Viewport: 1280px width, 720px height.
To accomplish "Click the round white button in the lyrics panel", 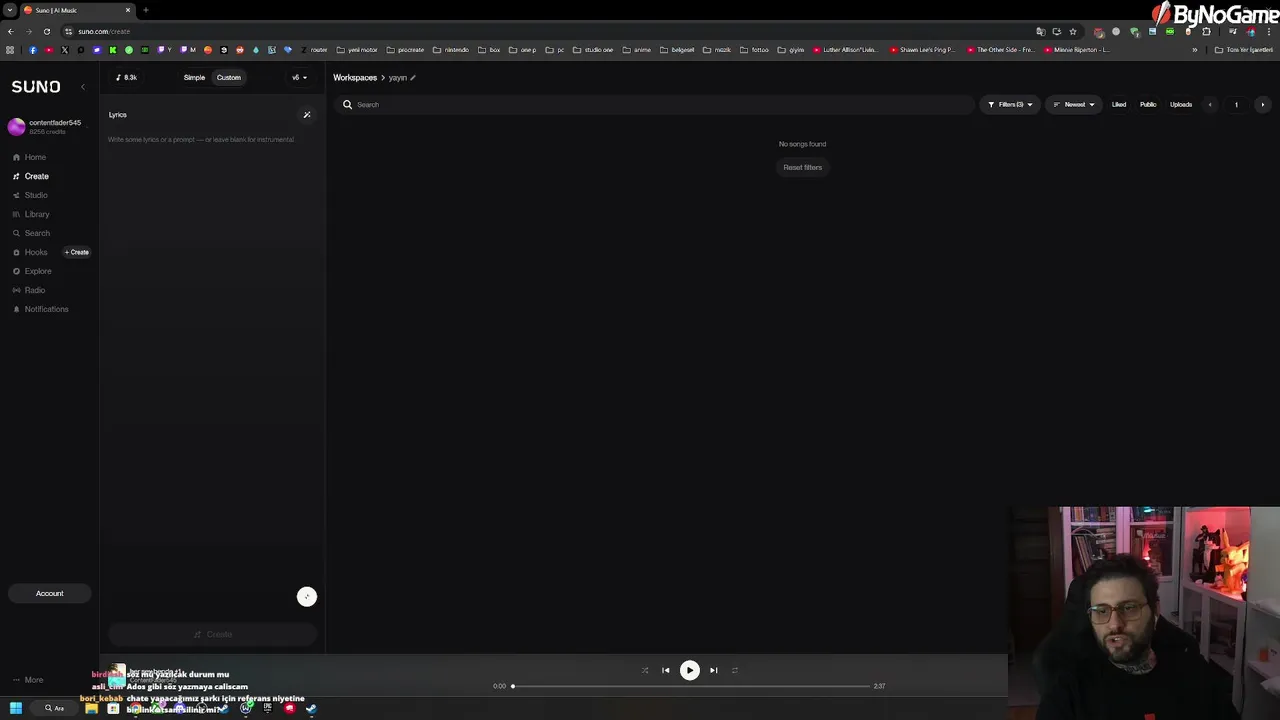I will click(307, 597).
